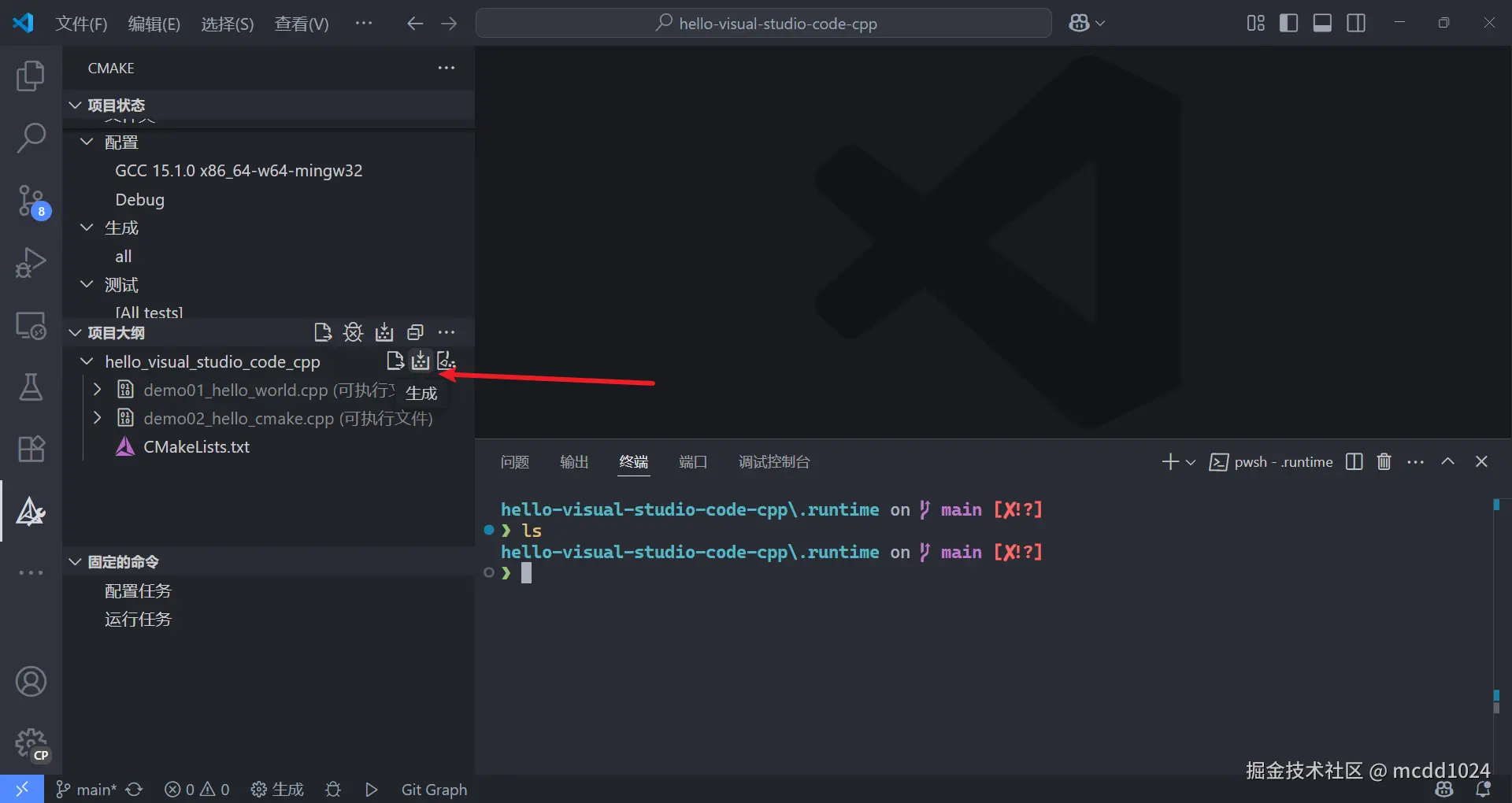Viewport: 1512px width, 803px height.
Task: Open the 选择(S) menu
Action: click(228, 24)
